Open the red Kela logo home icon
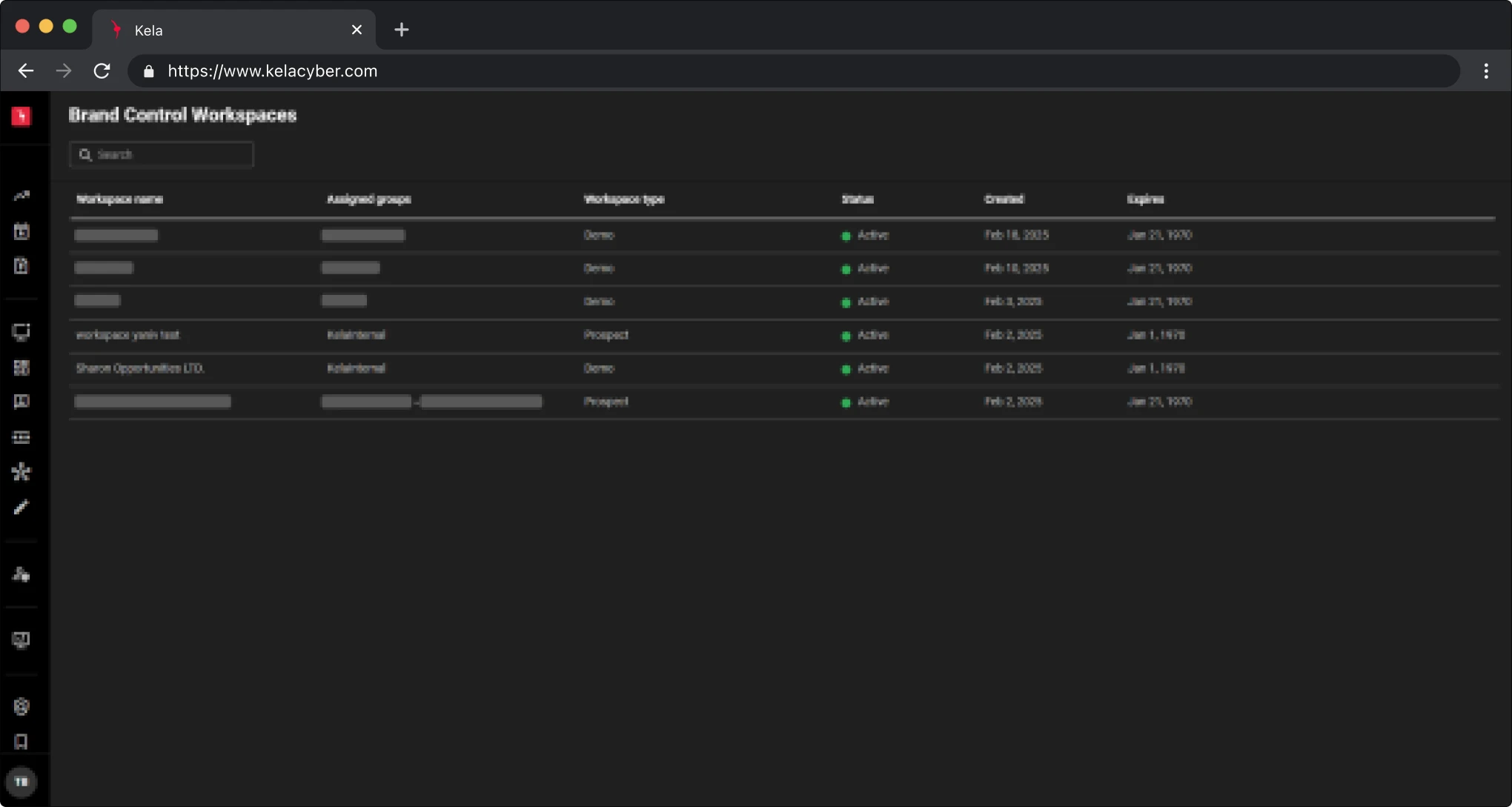1512x807 pixels. [x=21, y=116]
